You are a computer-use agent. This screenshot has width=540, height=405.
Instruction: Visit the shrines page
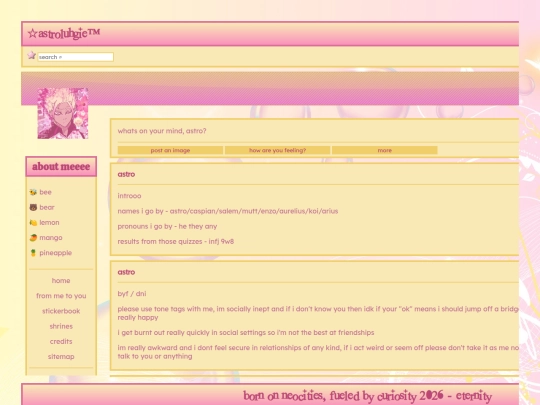[61, 326]
